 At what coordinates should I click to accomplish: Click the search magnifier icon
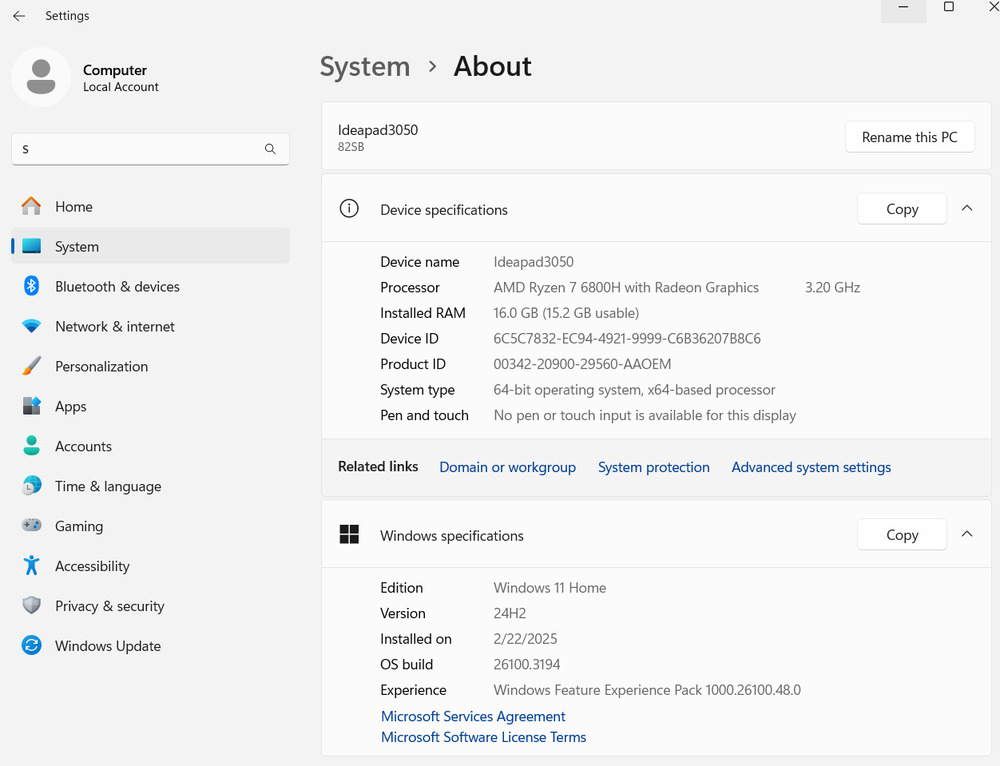[270, 149]
